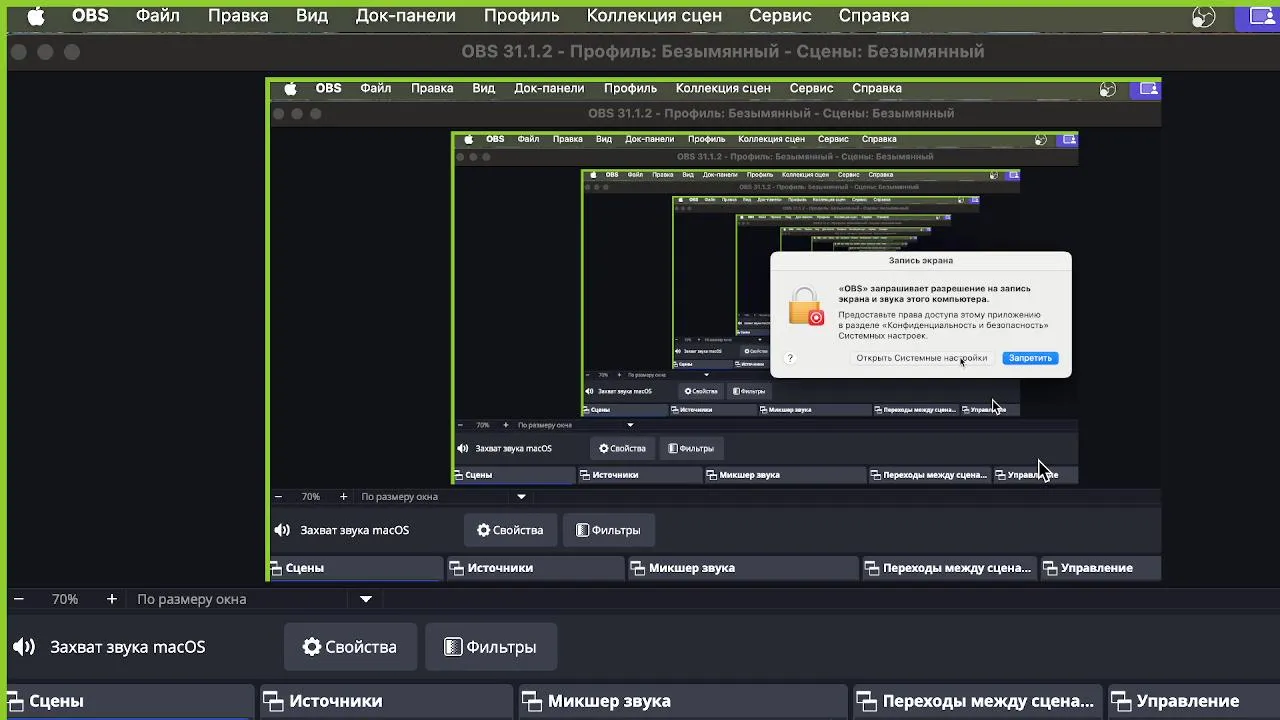Open Файл menu in the largest nested preview
This screenshot has height=720, width=1280.
[x=376, y=89]
